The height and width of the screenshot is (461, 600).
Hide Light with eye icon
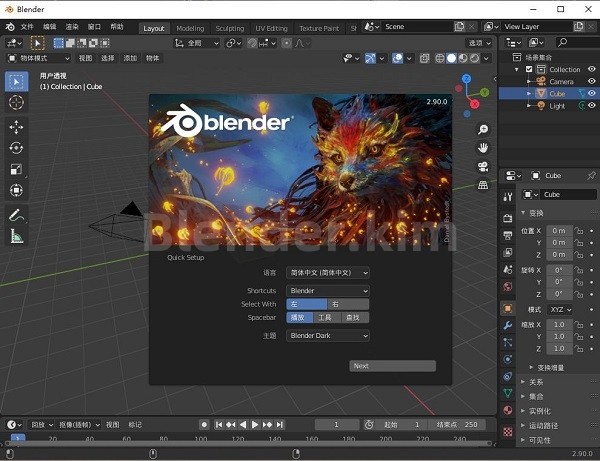[592, 106]
